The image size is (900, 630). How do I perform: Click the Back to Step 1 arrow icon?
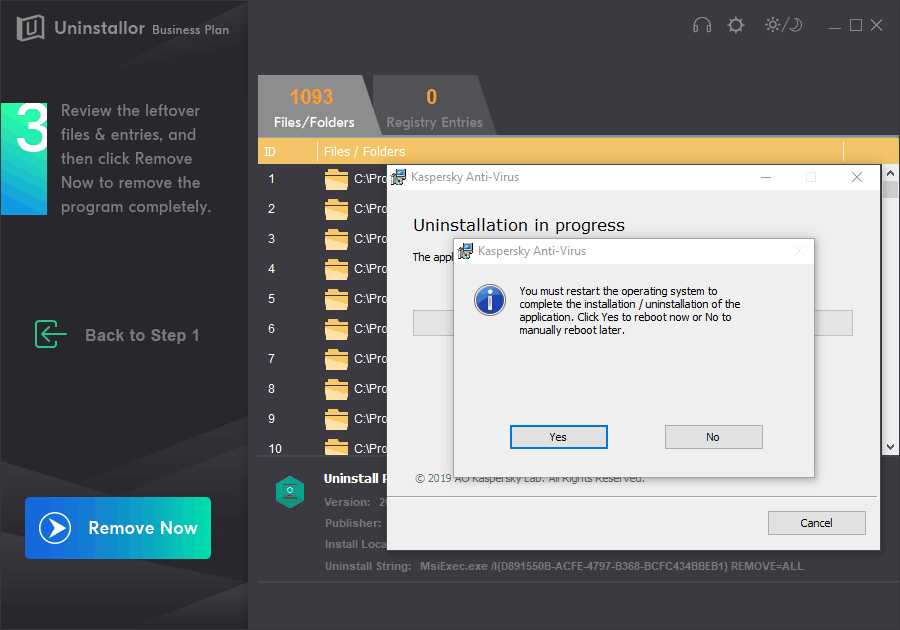coord(51,334)
